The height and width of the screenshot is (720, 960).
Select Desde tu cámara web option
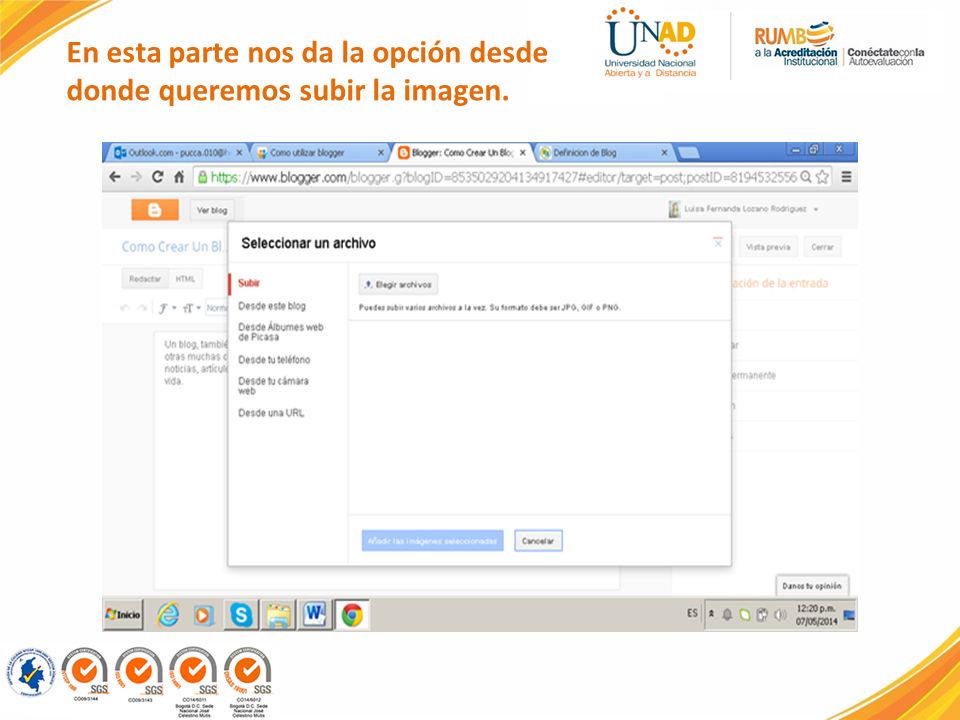(x=273, y=386)
